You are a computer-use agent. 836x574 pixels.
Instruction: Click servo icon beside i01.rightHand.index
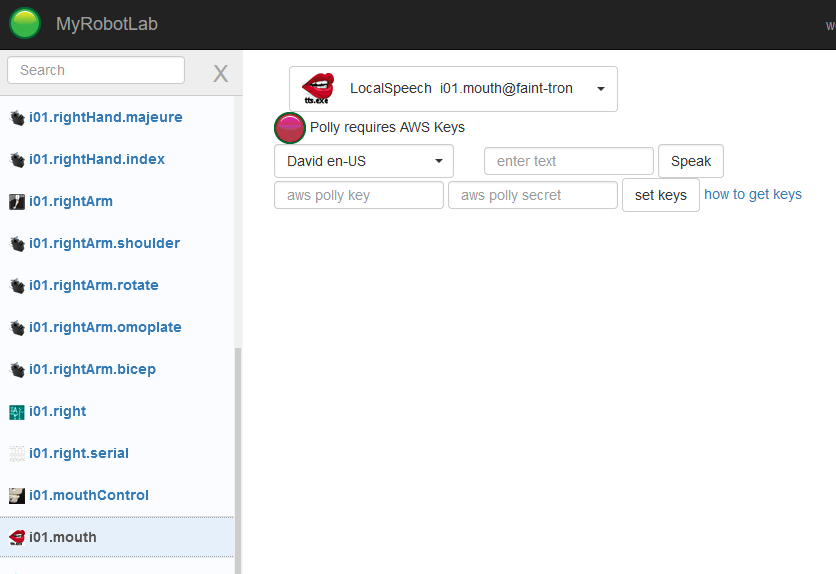tap(17, 160)
